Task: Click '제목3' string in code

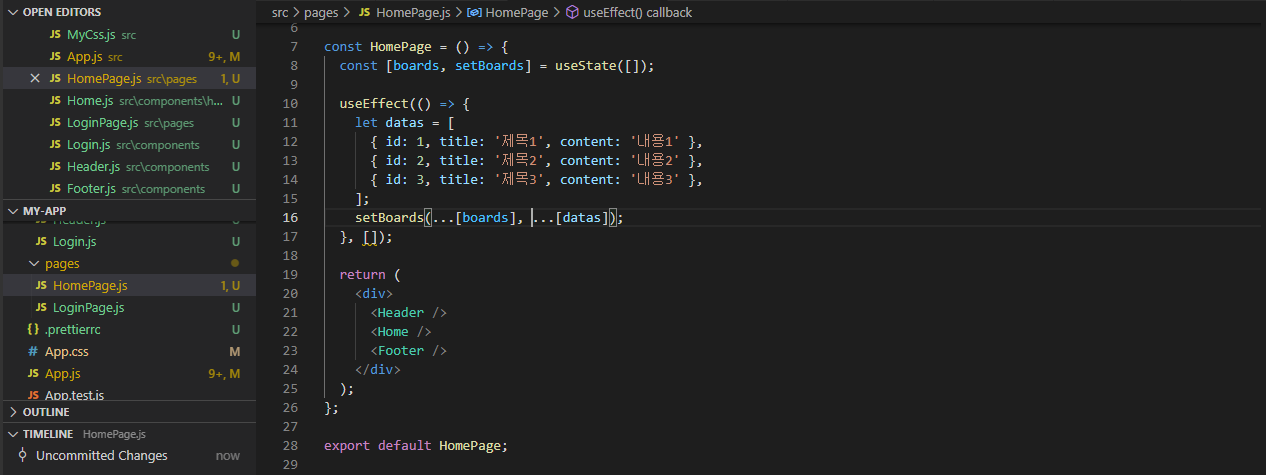Action: click(518, 180)
